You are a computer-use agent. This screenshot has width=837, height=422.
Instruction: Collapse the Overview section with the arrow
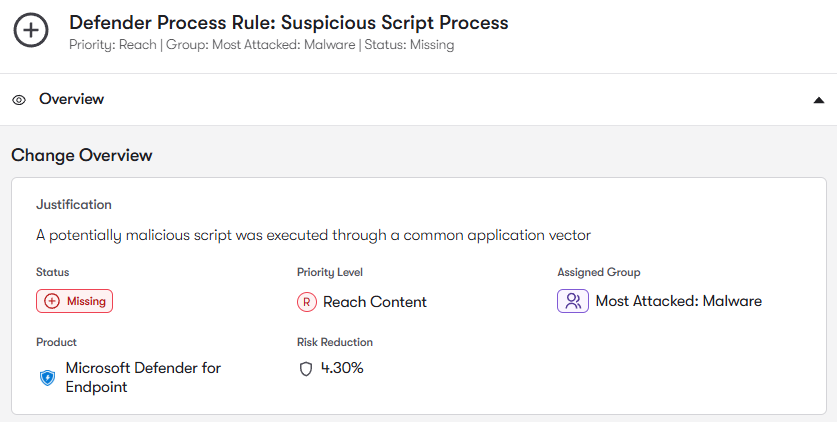point(819,100)
